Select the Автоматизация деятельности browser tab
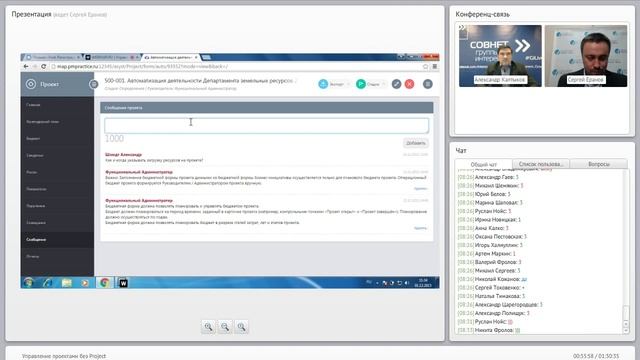Screen dimensions: 640x360 171,57
